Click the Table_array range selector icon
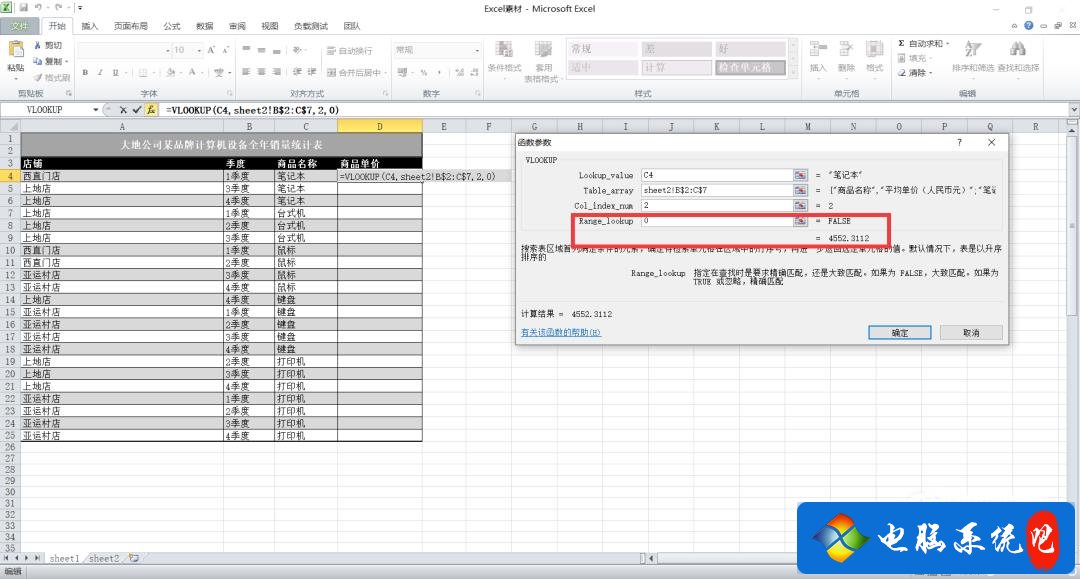The width and height of the screenshot is (1080, 579). tap(800, 190)
